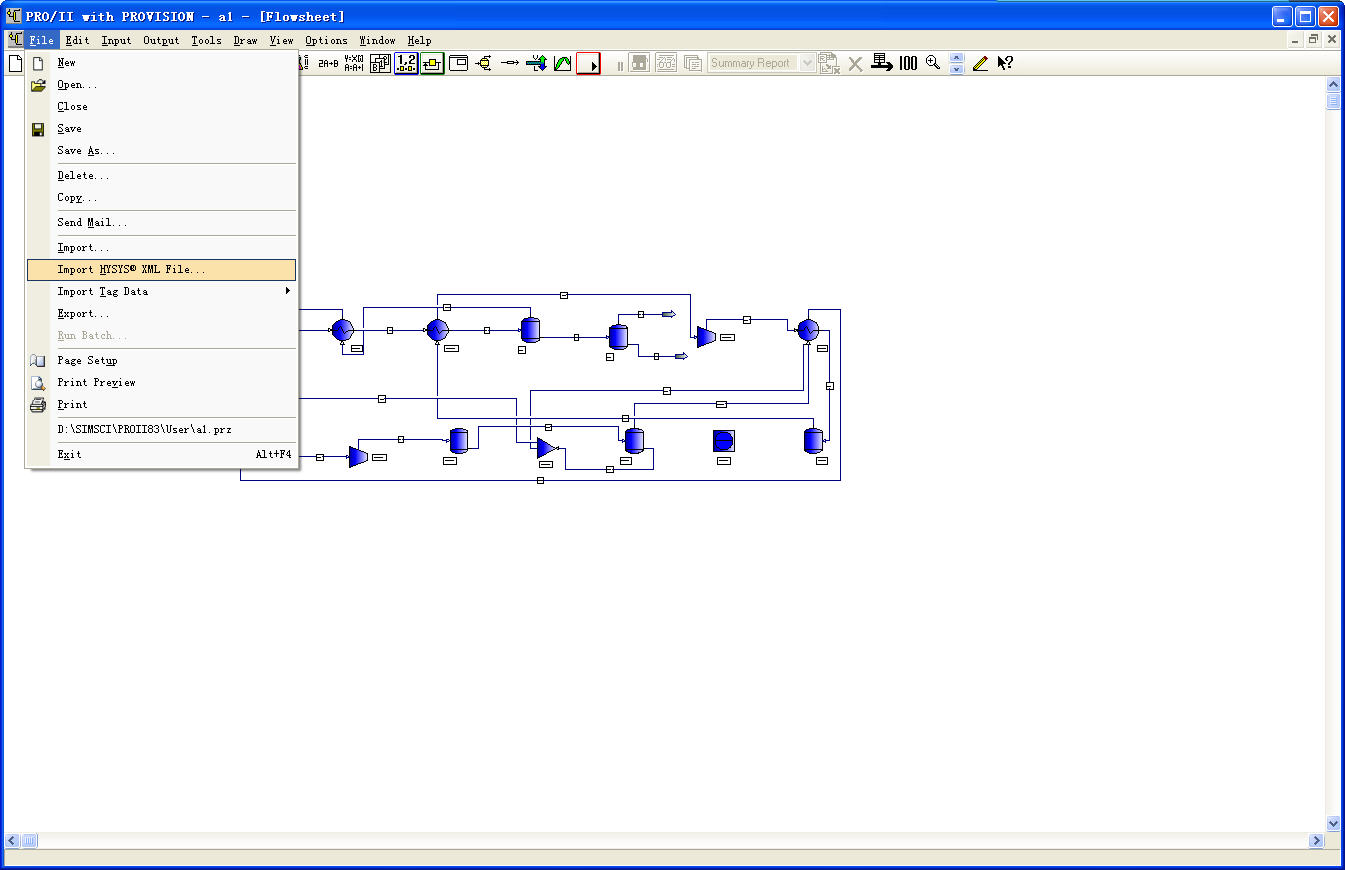Open Print Preview from File menu
The image size is (1345, 870).
pyautogui.click(x=161, y=383)
